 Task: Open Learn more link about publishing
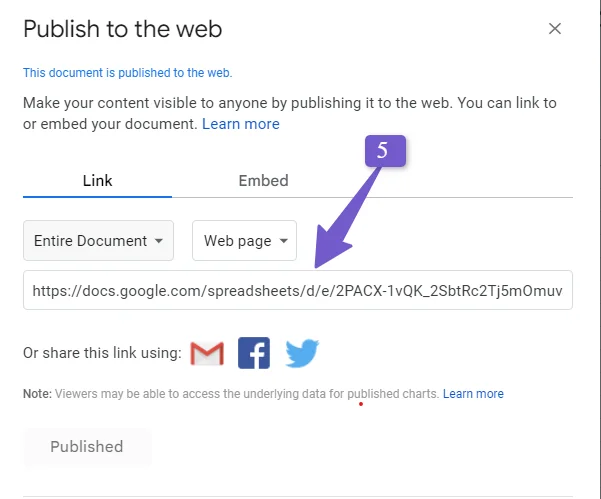(x=241, y=124)
